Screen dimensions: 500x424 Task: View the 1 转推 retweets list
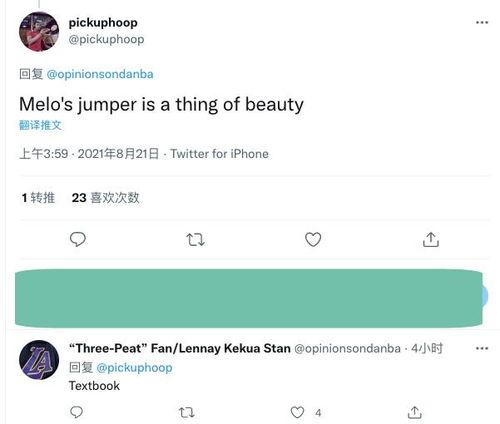38,198
